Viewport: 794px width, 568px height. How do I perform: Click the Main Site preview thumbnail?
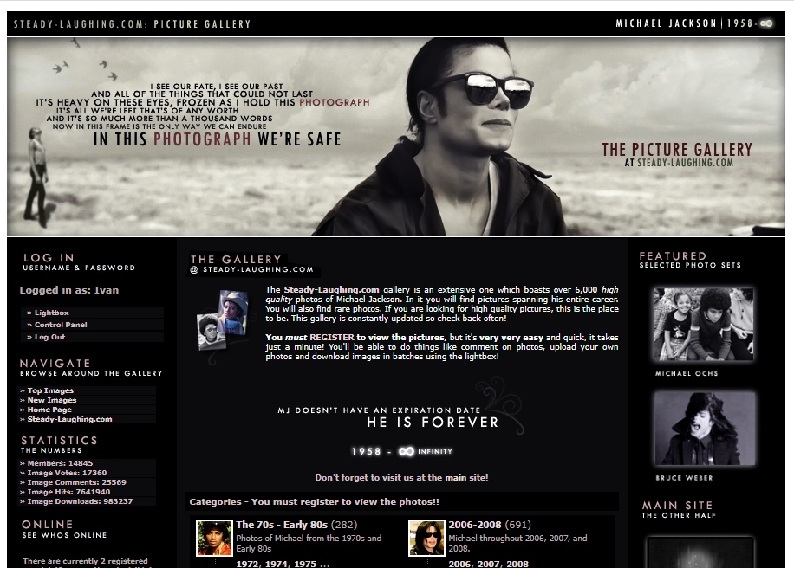tap(700, 553)
